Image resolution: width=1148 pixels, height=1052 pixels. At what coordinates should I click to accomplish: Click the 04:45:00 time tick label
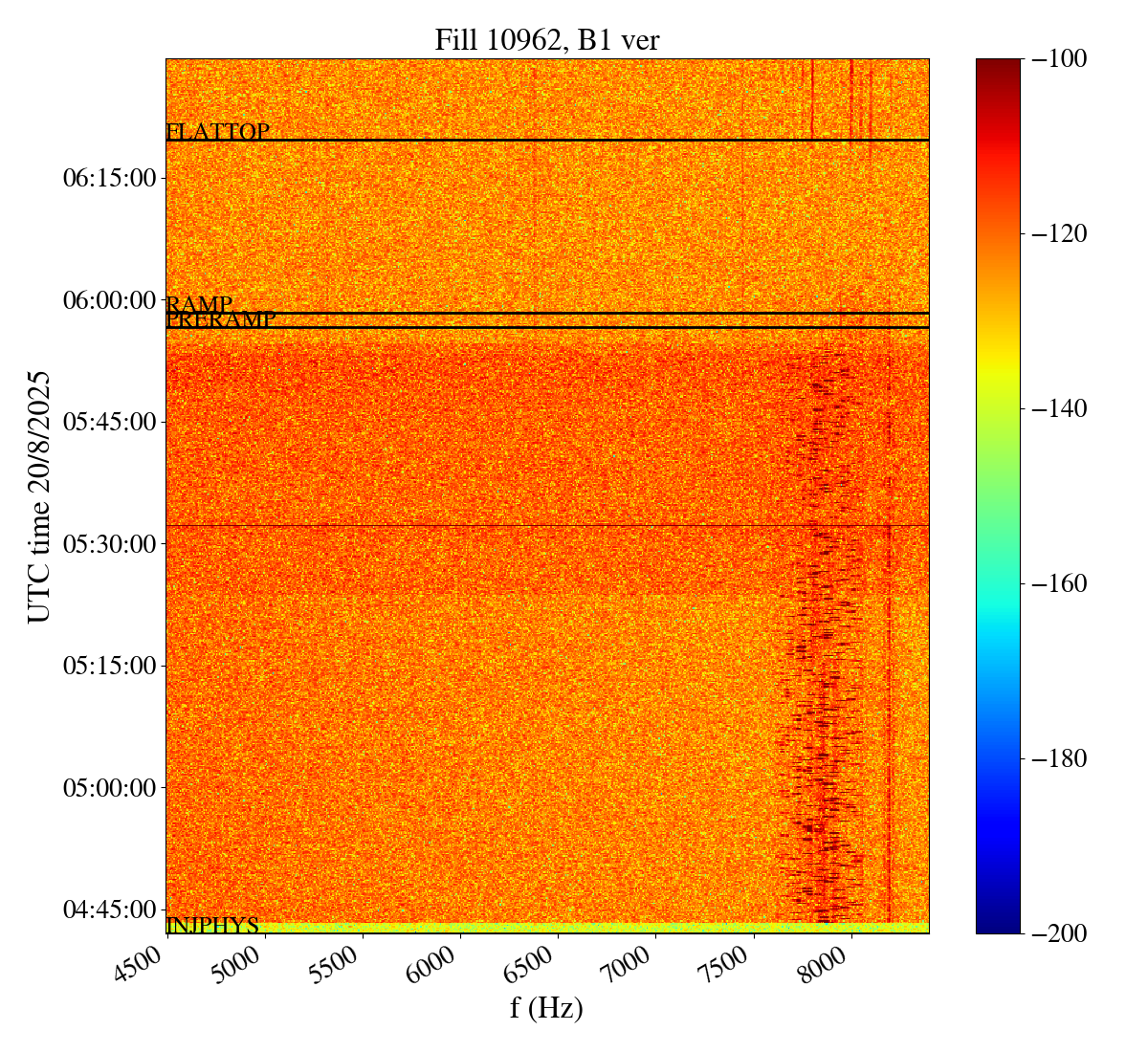108,909
